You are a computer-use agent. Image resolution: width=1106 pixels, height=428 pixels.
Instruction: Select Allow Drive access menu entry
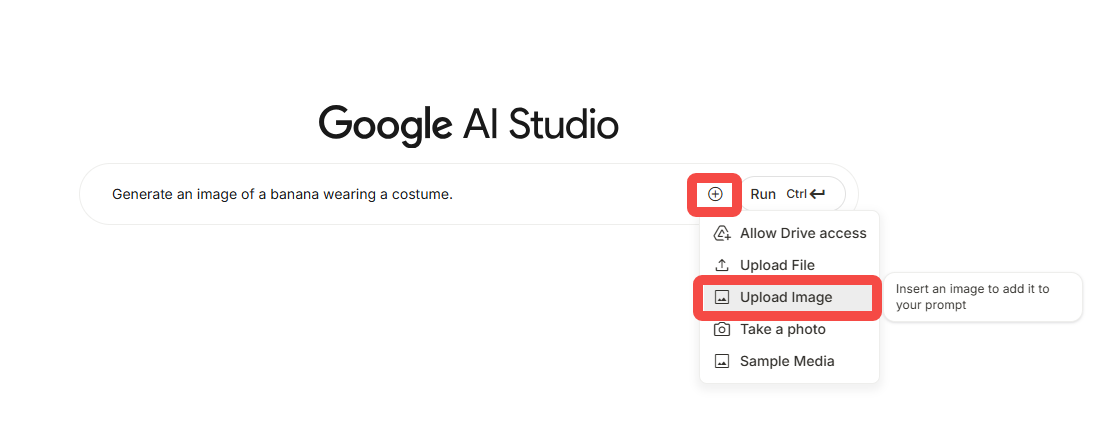click(789, 233)
